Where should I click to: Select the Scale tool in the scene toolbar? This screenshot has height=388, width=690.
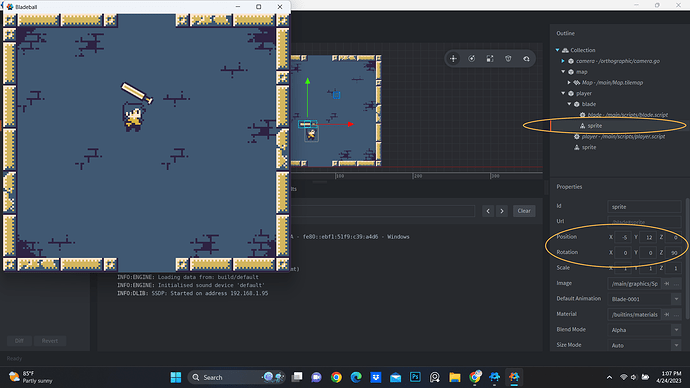click(490, 59)
